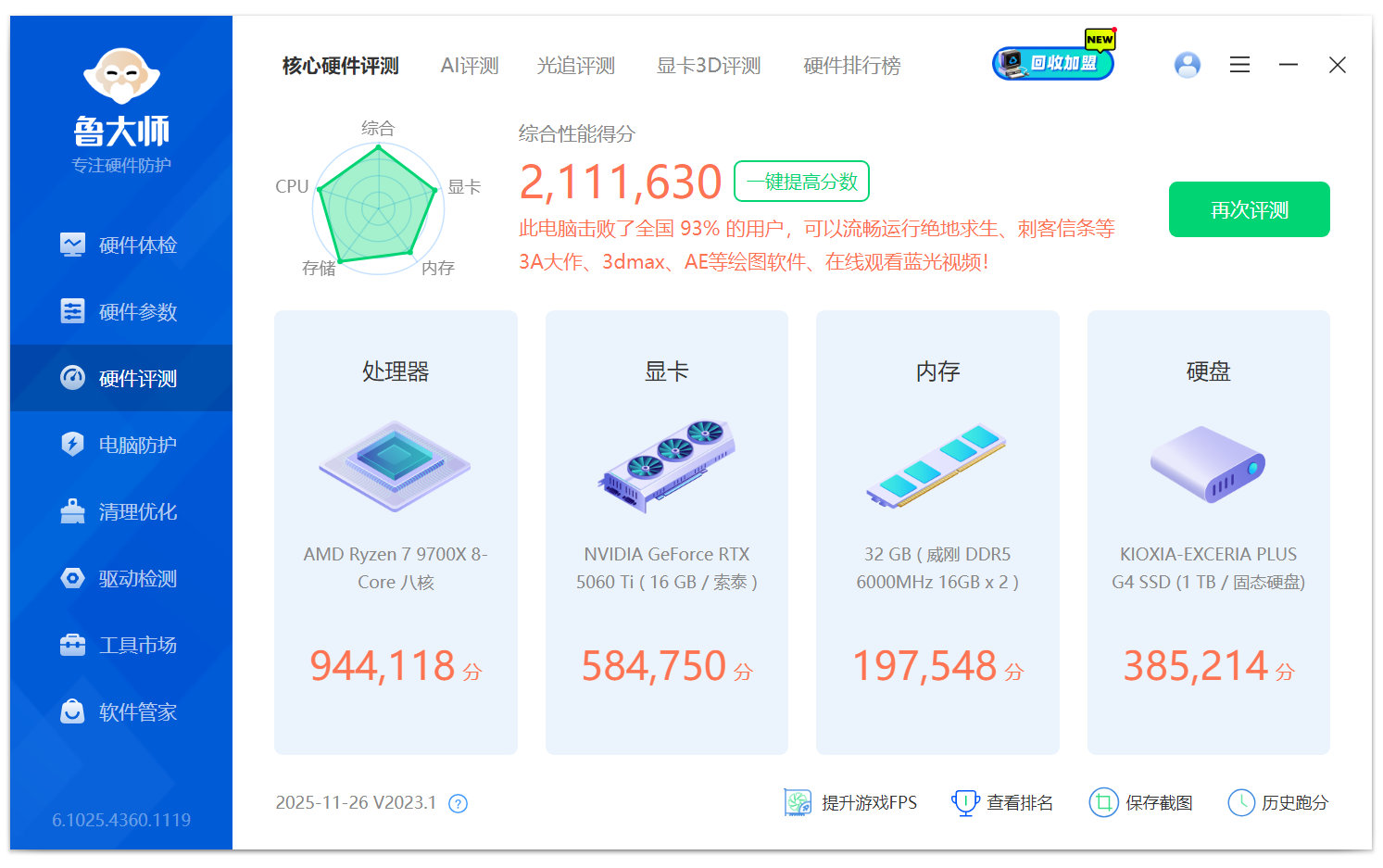This screenshot has width=1383, height=868.
Task: Click the 回收加盟 promo badge
Action: (x=1053, y=62)
